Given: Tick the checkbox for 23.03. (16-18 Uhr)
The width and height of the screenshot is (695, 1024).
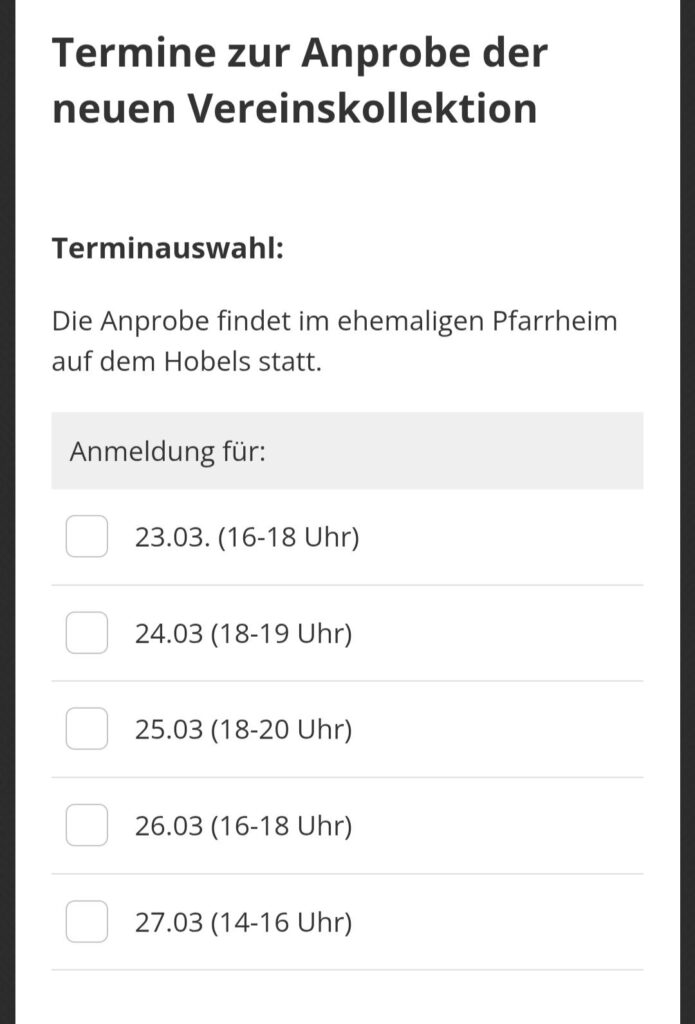Looking at the screenshot, I should tap(87, 537).
